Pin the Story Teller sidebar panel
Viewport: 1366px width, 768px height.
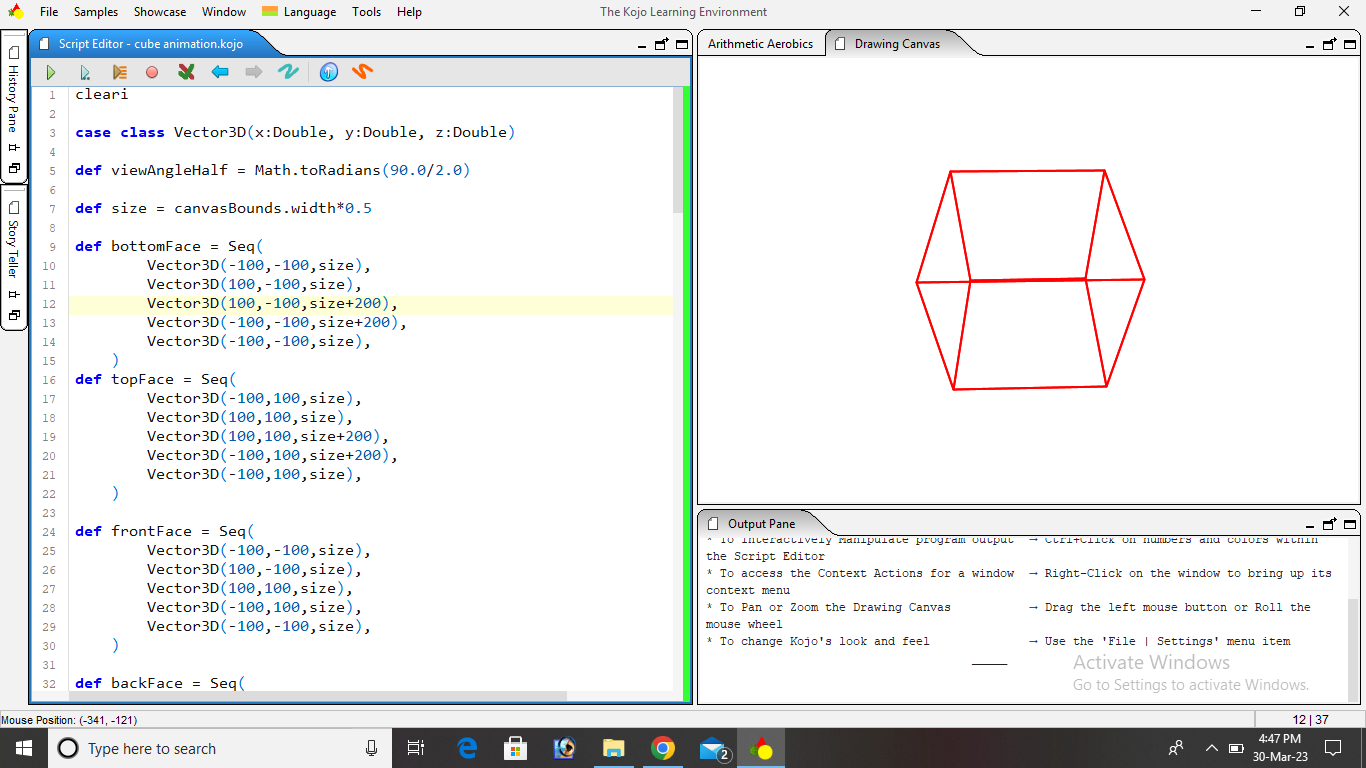pos(14,294)
